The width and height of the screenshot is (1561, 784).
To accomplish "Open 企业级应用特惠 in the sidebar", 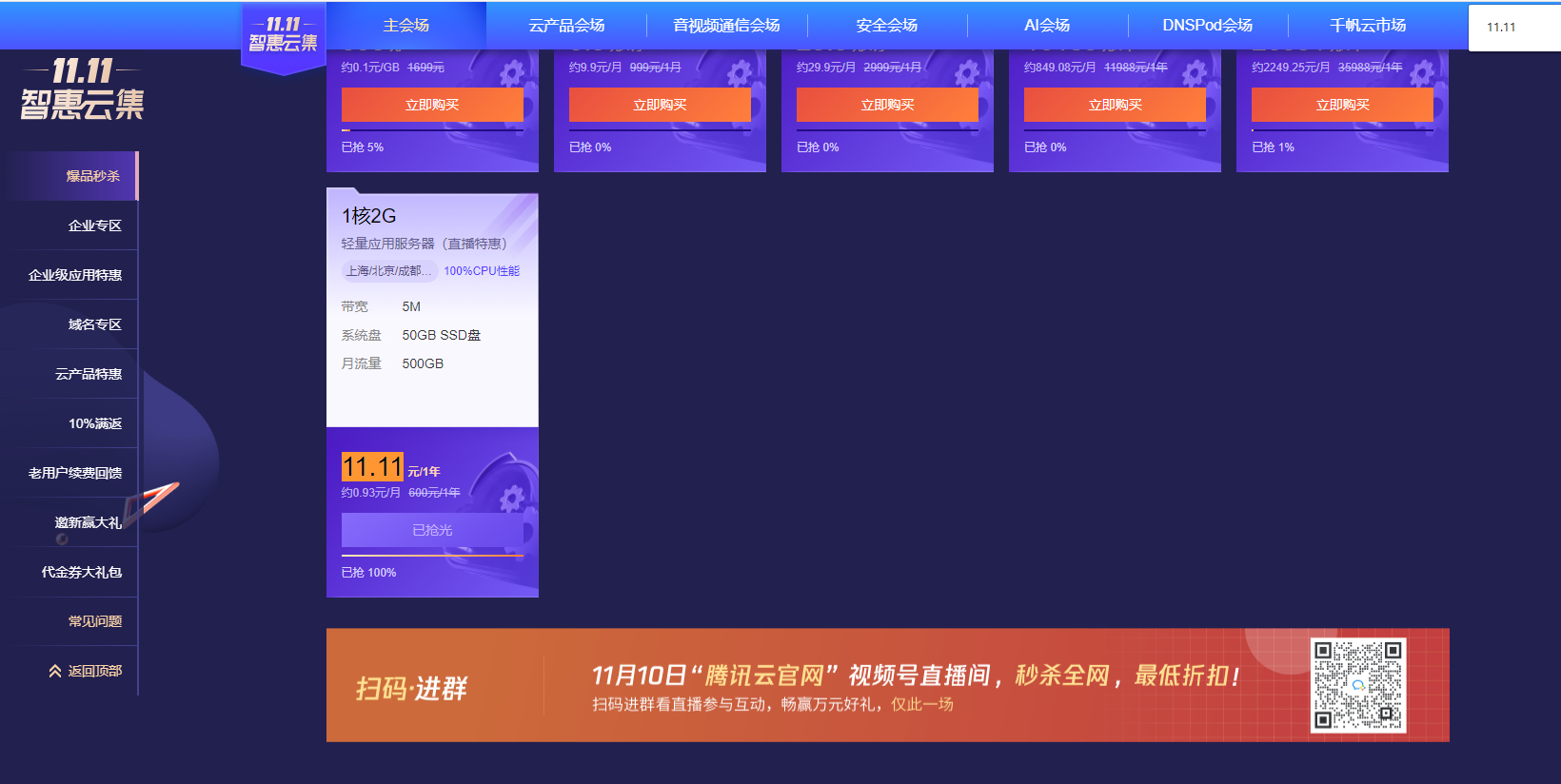I will pos(74,275).
